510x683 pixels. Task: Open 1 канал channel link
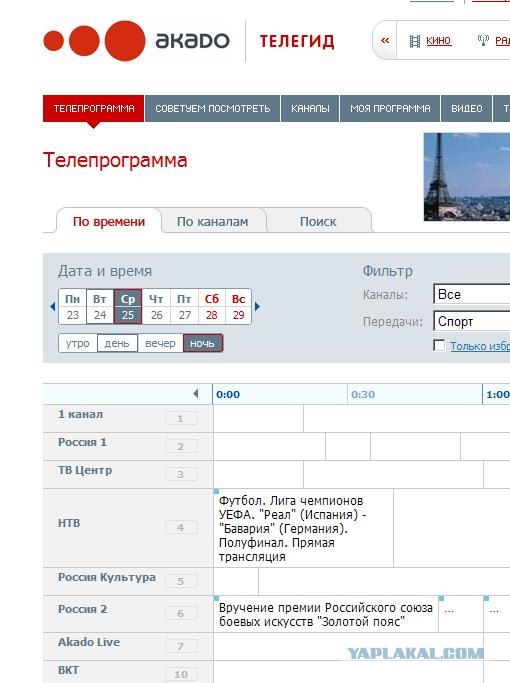pos(81,414)
